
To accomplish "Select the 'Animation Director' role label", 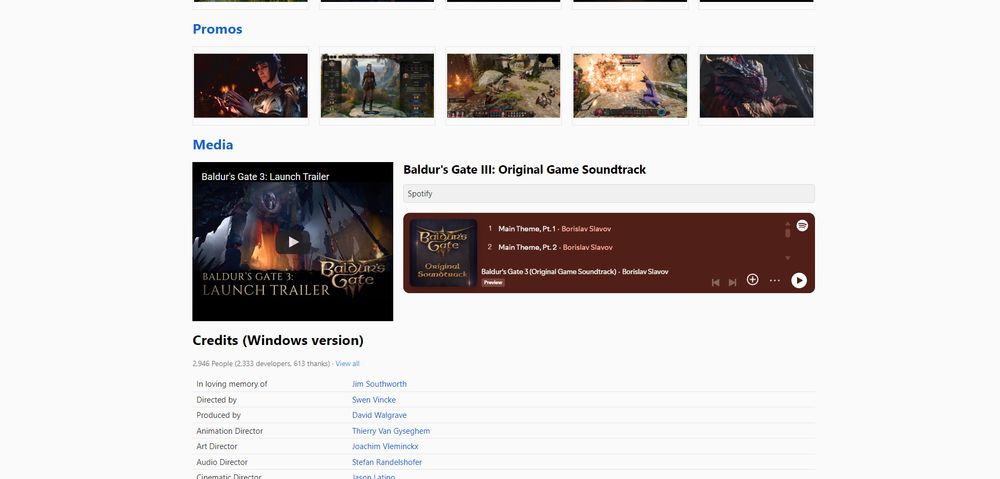I will pos(230,431).
